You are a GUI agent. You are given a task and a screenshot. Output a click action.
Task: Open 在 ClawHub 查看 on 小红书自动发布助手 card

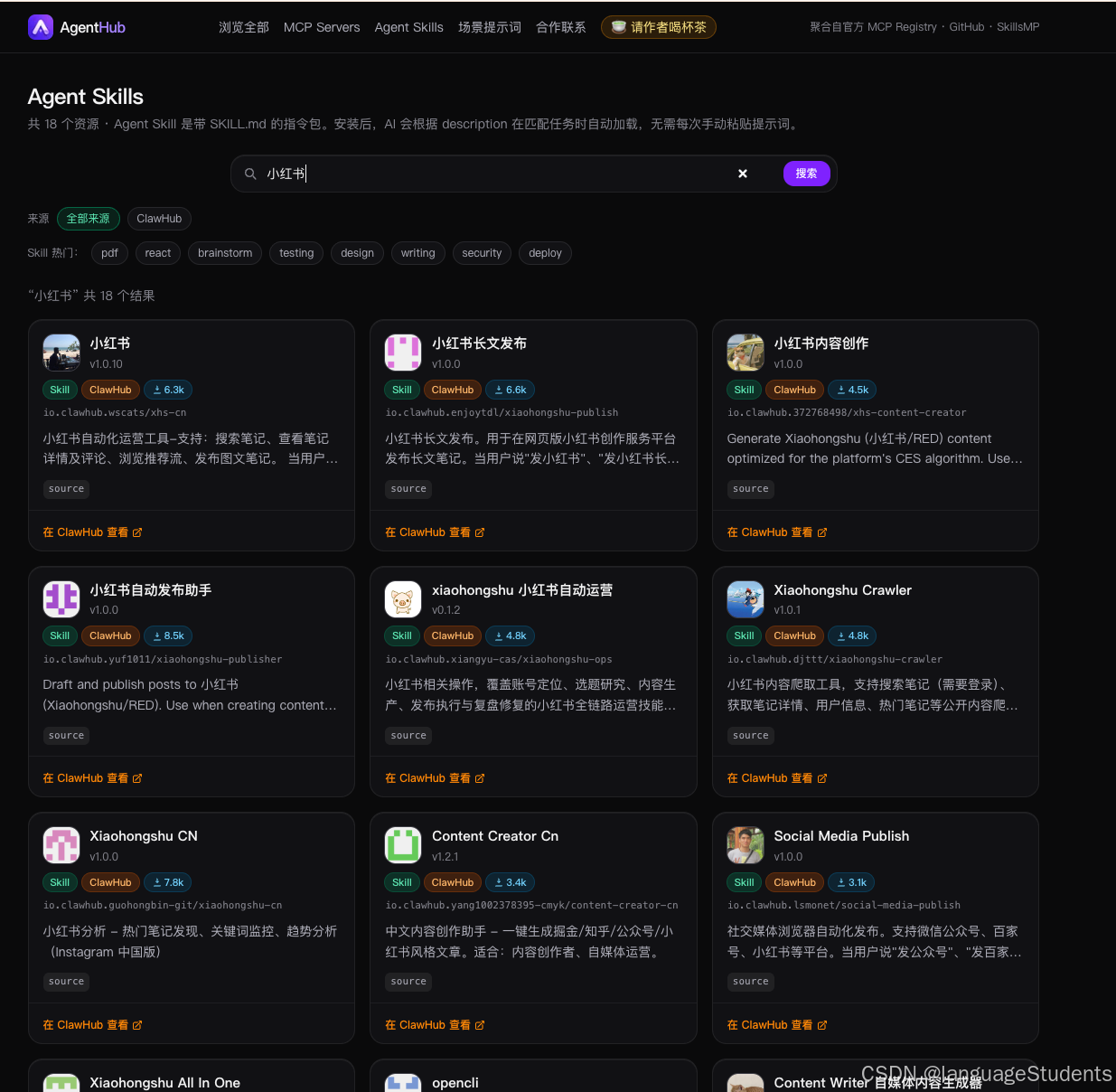[x=92, y=778]
